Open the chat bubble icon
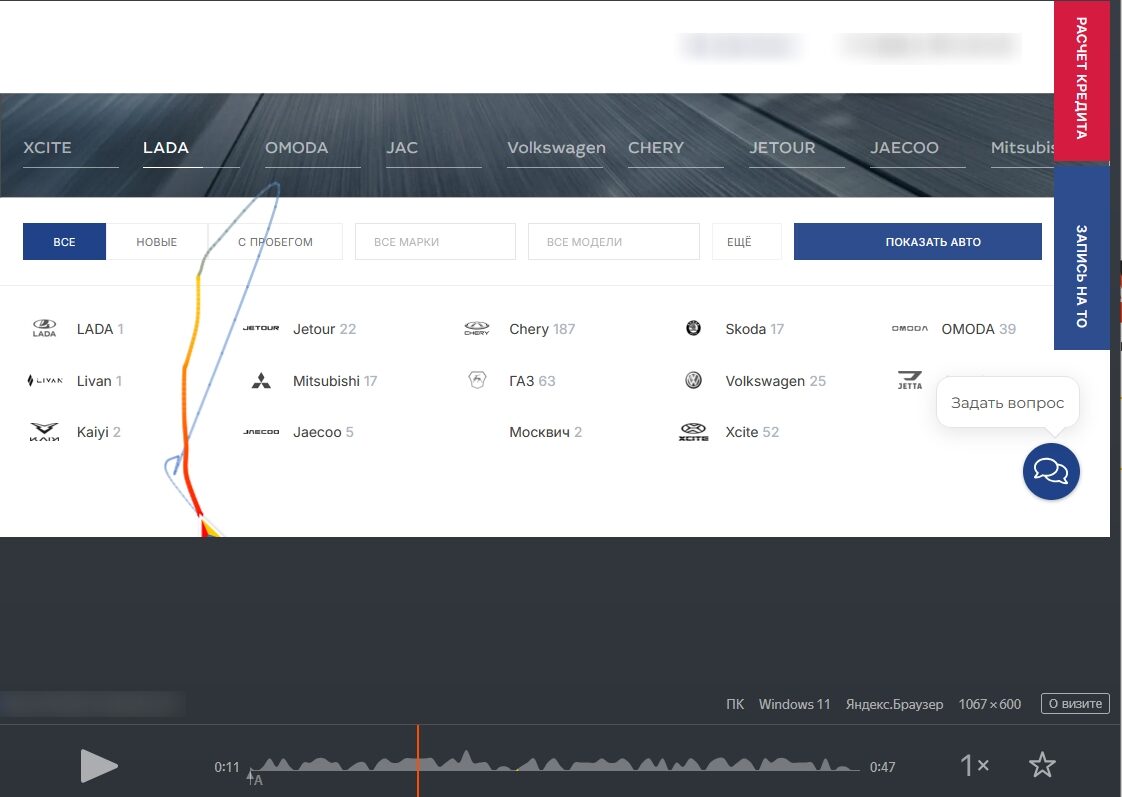The image size is (1122, 797). pyautogui.click(x=1051, y=471)
